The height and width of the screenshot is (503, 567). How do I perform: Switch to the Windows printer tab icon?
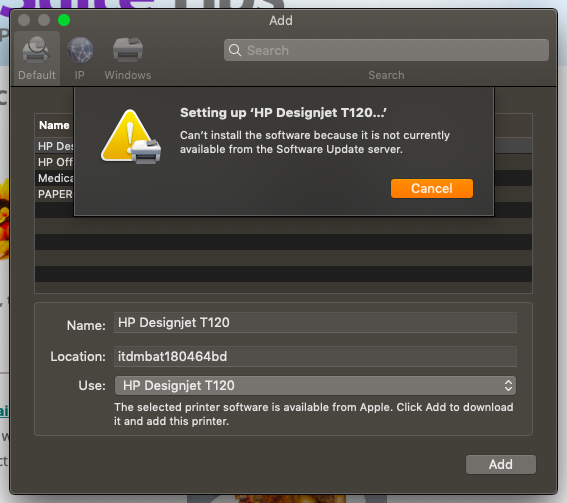pyautogui.click(x=128, y=50)
